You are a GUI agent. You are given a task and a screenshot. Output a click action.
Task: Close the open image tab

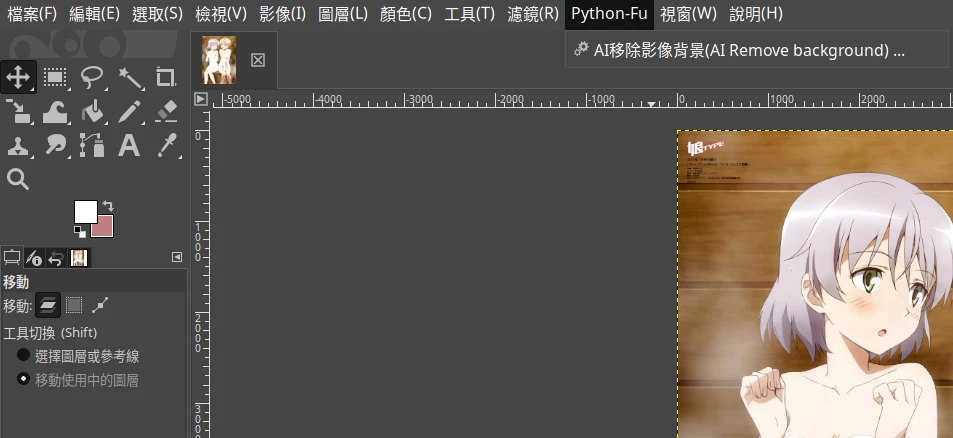point(258,60)
